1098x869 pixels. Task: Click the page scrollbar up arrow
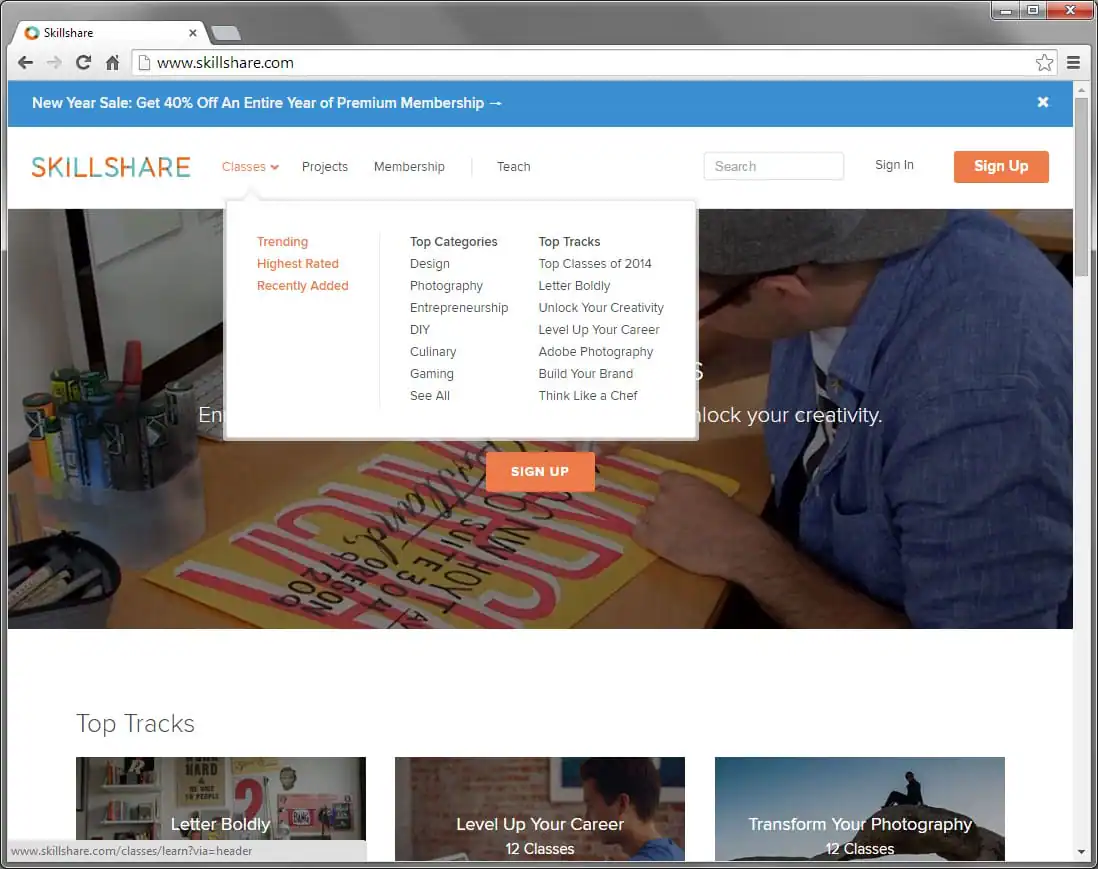click(x=1081, y=90)
